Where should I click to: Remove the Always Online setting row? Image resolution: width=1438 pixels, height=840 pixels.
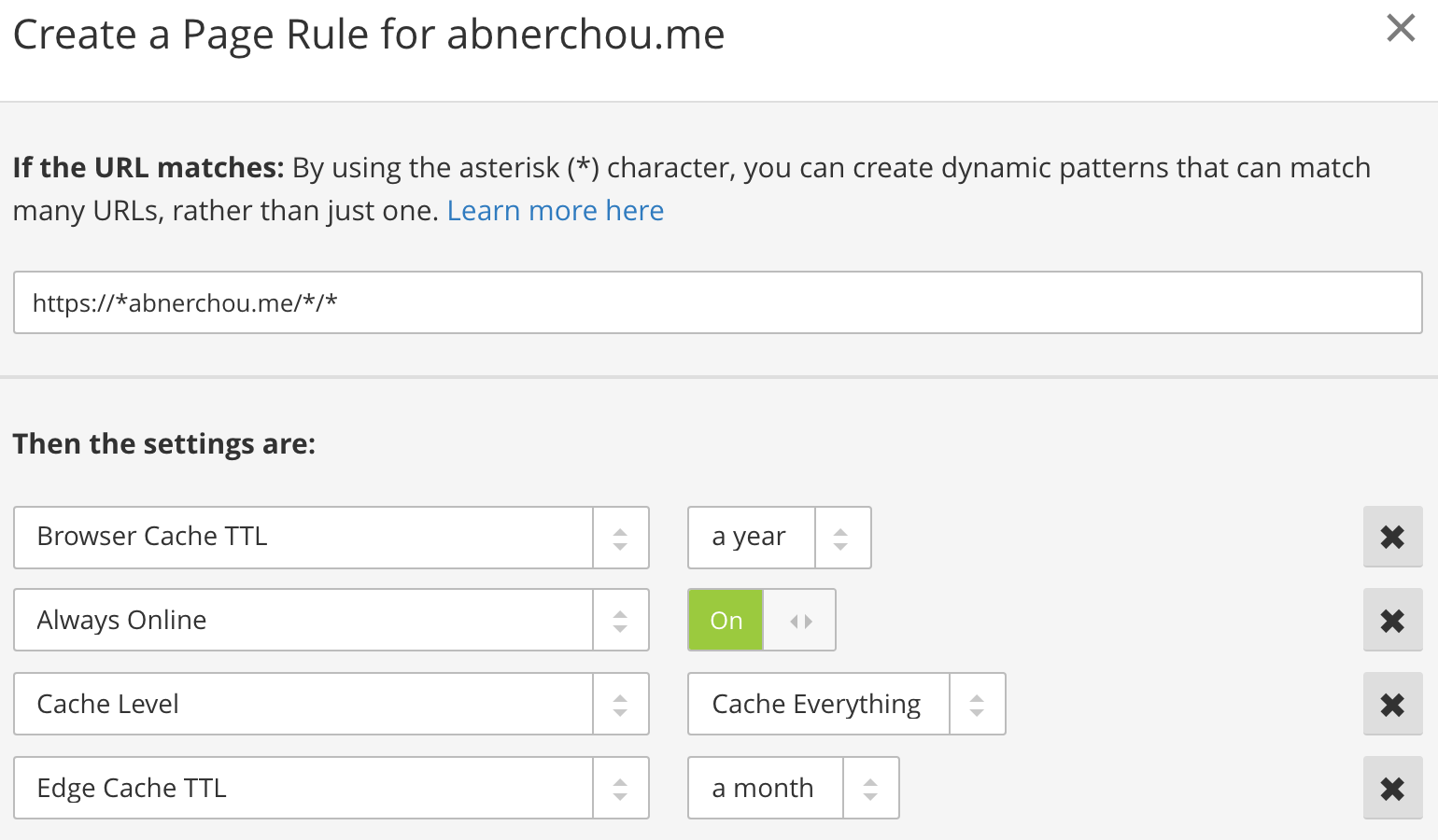pyautogui.click(x=1392, y=621)
